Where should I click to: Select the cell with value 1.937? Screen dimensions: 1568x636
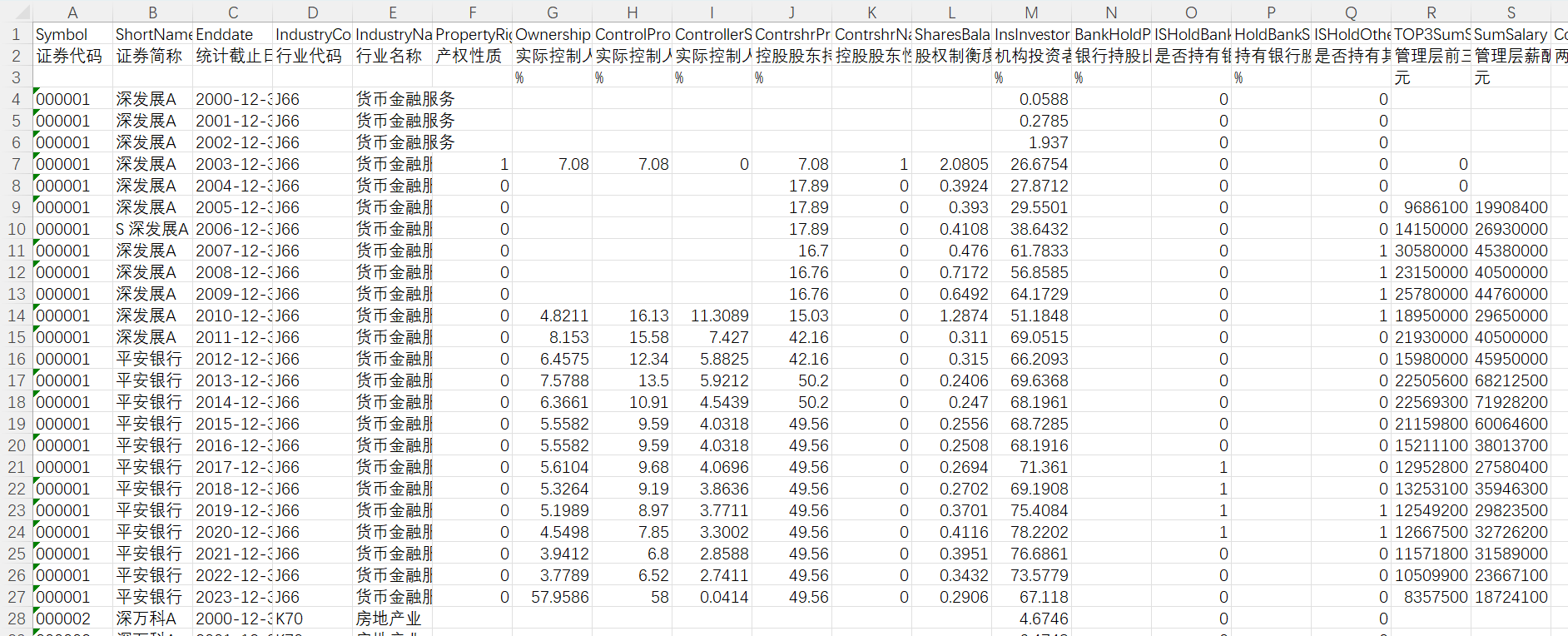point(1031,142)
